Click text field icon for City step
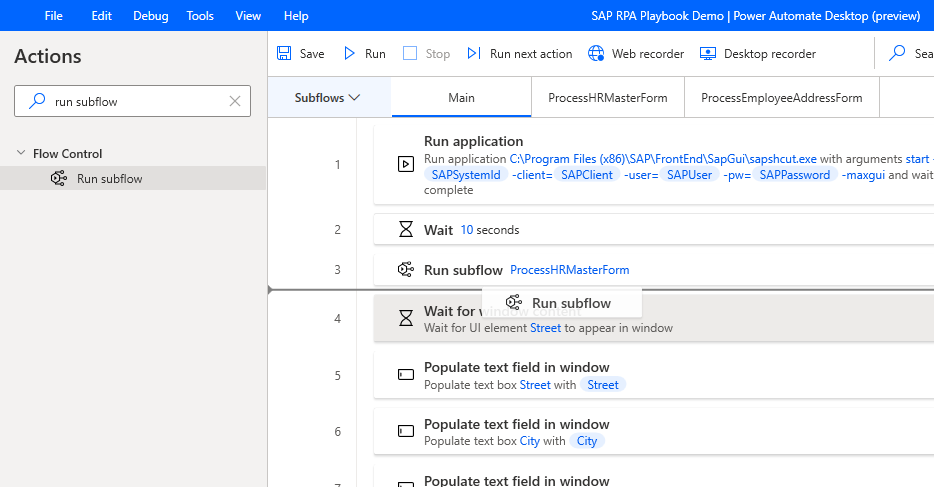Viewport: 934px width, 487px height. pos(406,431)
